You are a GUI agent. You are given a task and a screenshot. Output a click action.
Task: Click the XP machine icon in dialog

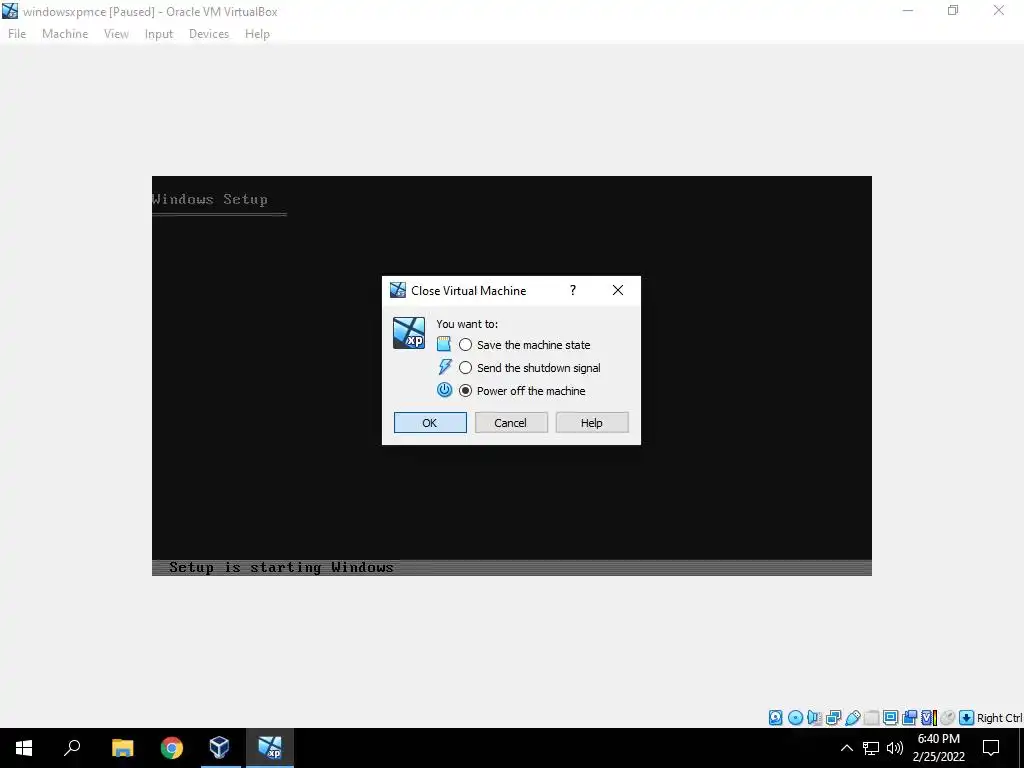click(409, 333)
